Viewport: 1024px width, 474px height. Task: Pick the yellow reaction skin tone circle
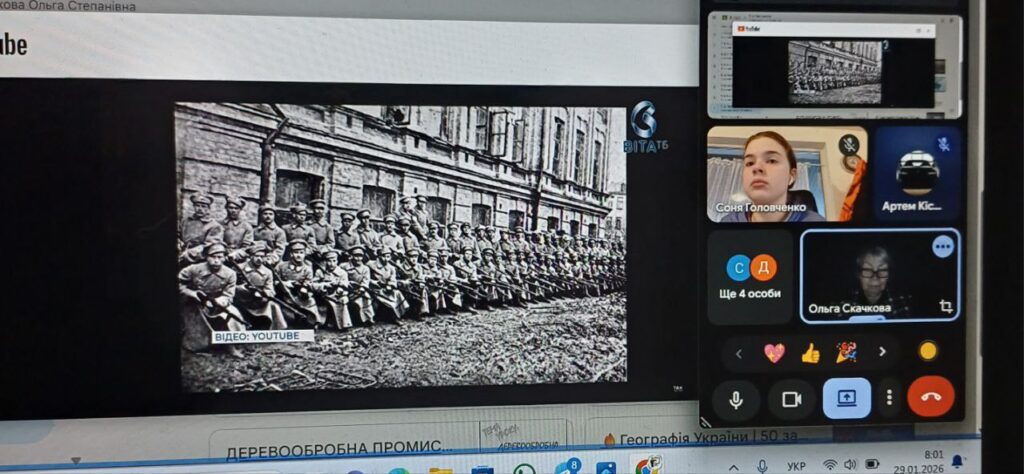pos(927,351)
